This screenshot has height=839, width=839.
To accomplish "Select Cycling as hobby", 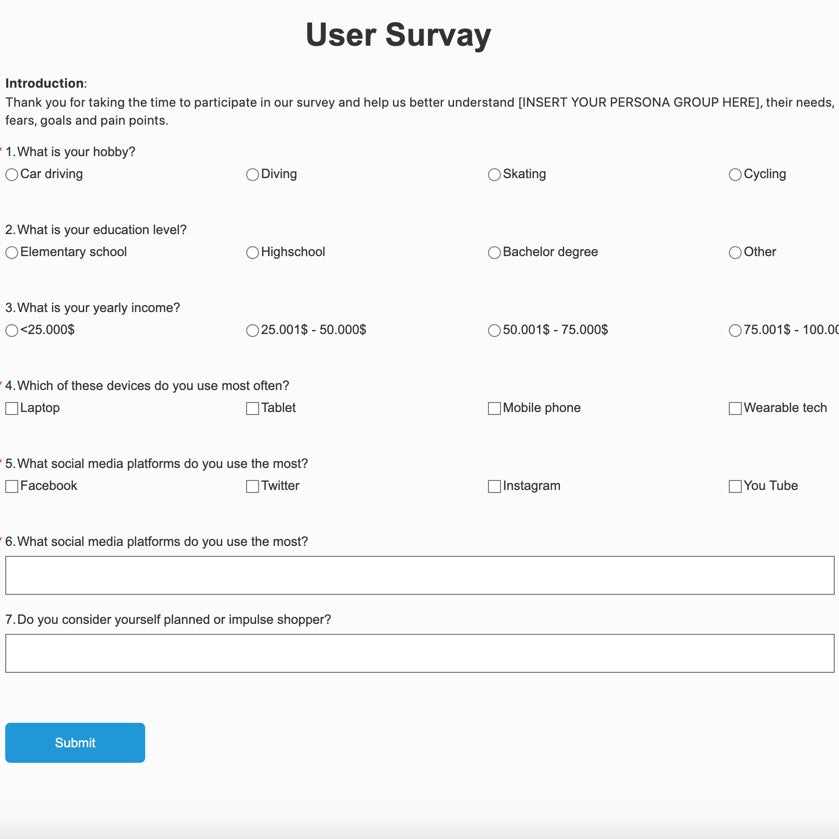I will 735,174.
